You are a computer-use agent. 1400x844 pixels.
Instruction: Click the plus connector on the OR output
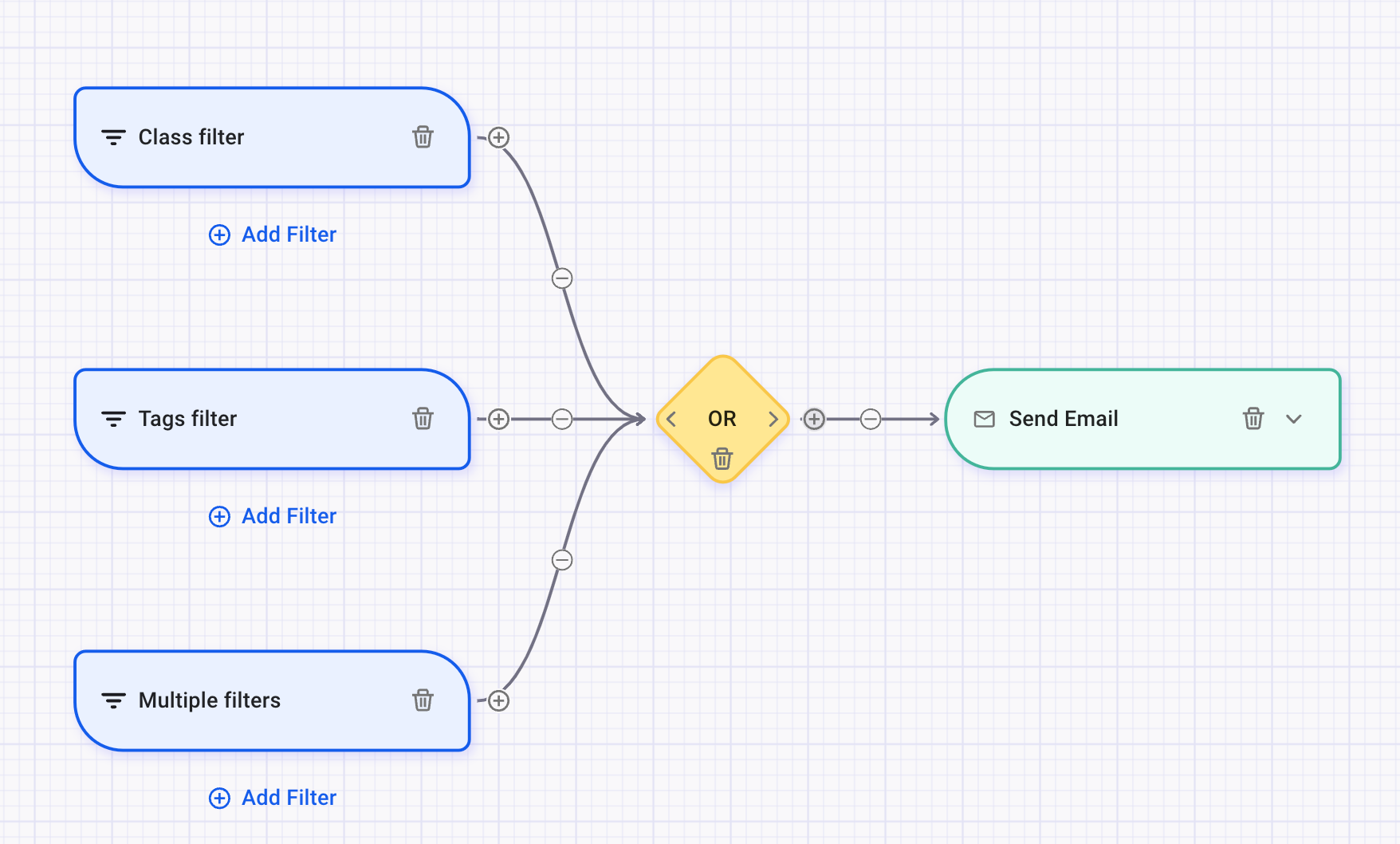coord(814,418)
